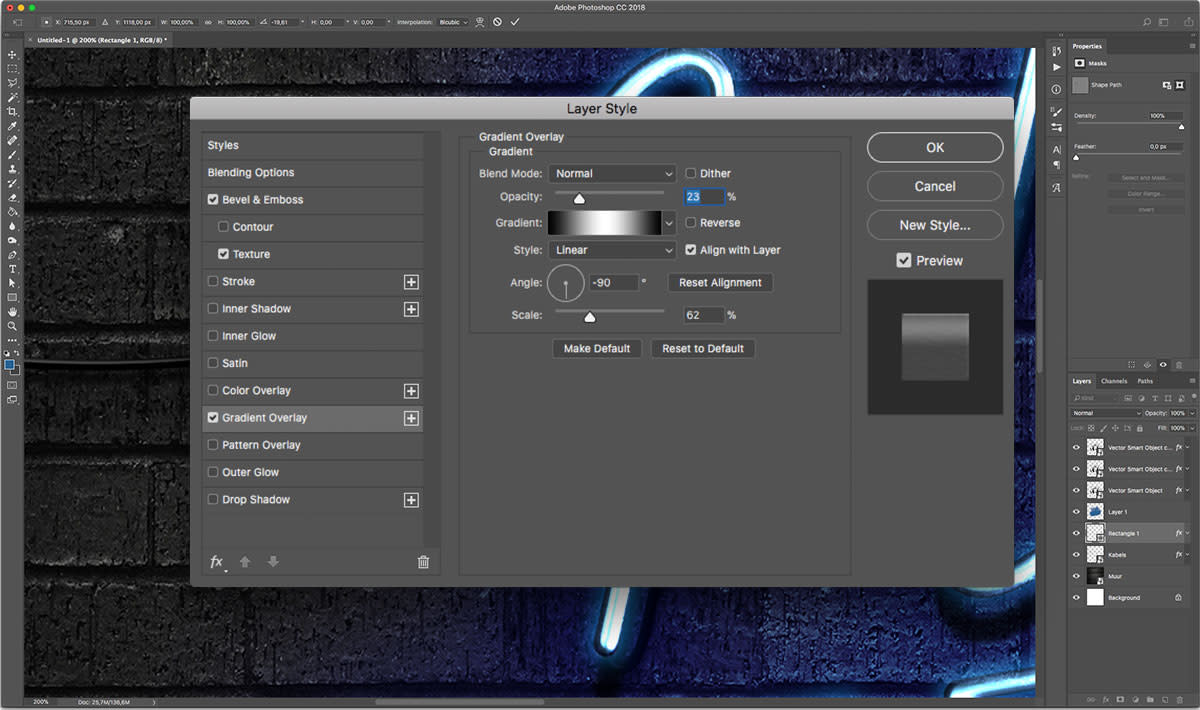1200x710 pixels.
Task: Hide the Layer 1 layer
Action: click(x=1076, y=511)
